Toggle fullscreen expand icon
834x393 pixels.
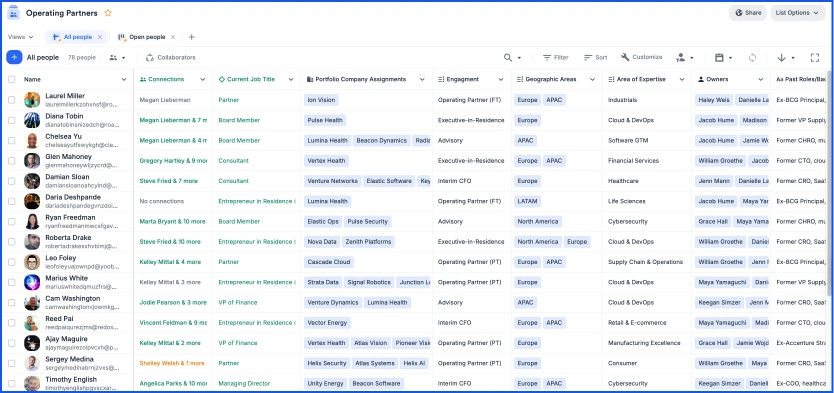pos(814,57)
